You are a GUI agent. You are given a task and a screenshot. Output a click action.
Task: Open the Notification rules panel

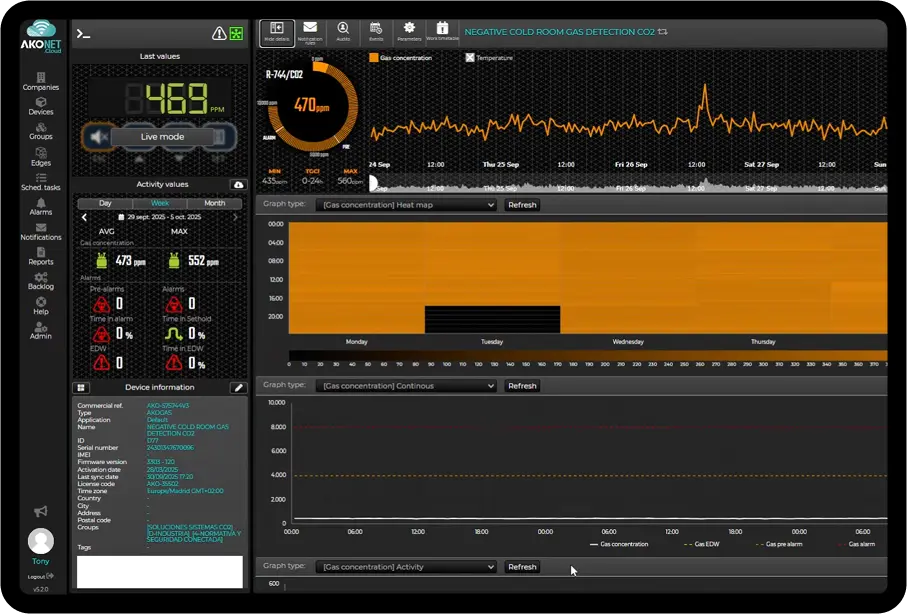(x=309, y=28)
